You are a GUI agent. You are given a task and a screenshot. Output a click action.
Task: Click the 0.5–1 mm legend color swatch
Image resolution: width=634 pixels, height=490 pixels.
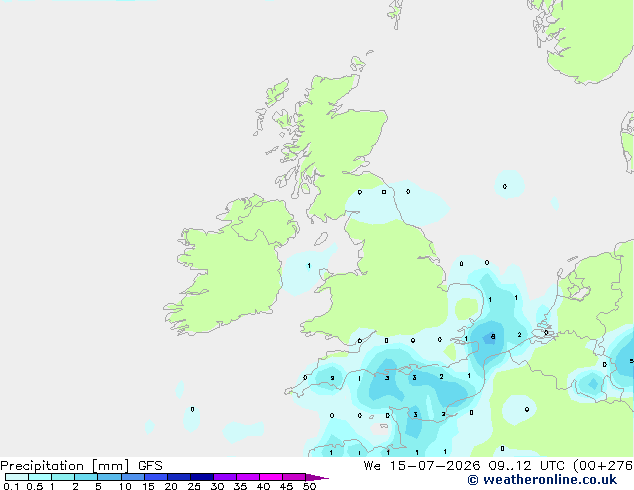coord(40,477)
